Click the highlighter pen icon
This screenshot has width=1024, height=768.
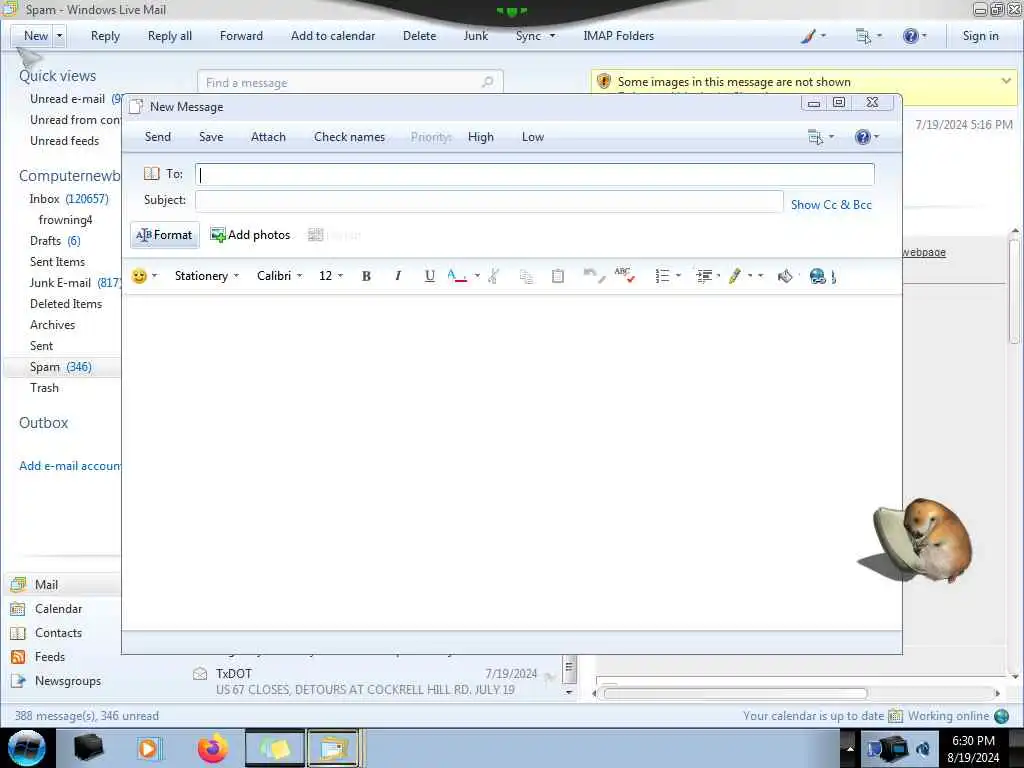click(735, 276)
